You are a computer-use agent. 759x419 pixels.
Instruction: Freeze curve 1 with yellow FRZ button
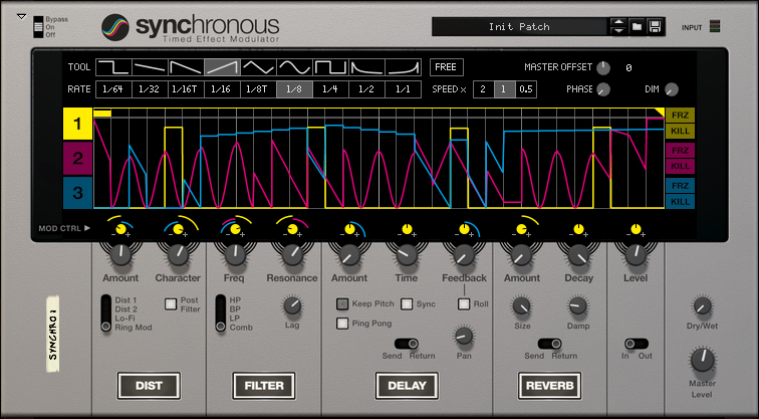(x=680, y=116)
